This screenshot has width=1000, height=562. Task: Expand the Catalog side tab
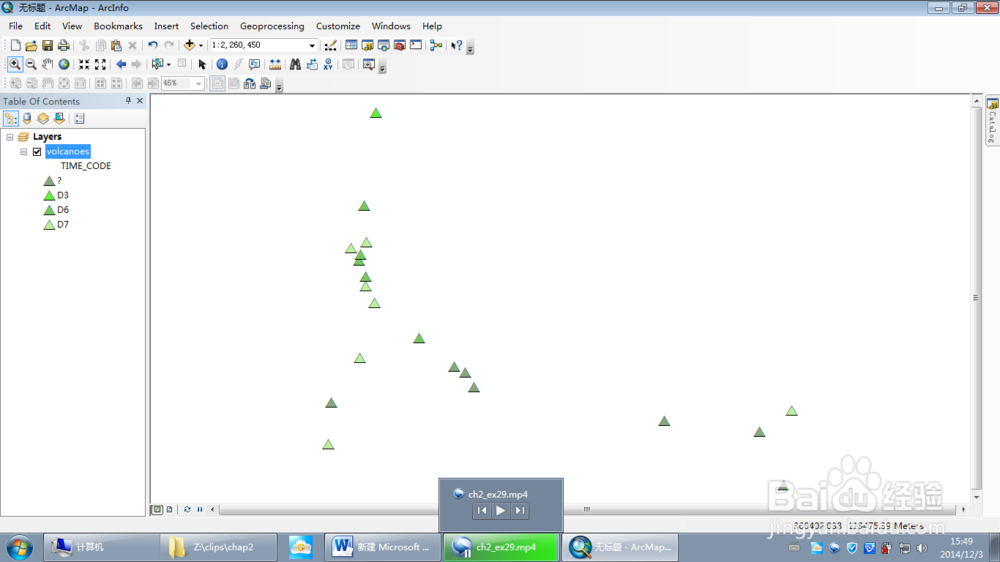[x=992, y=121]
